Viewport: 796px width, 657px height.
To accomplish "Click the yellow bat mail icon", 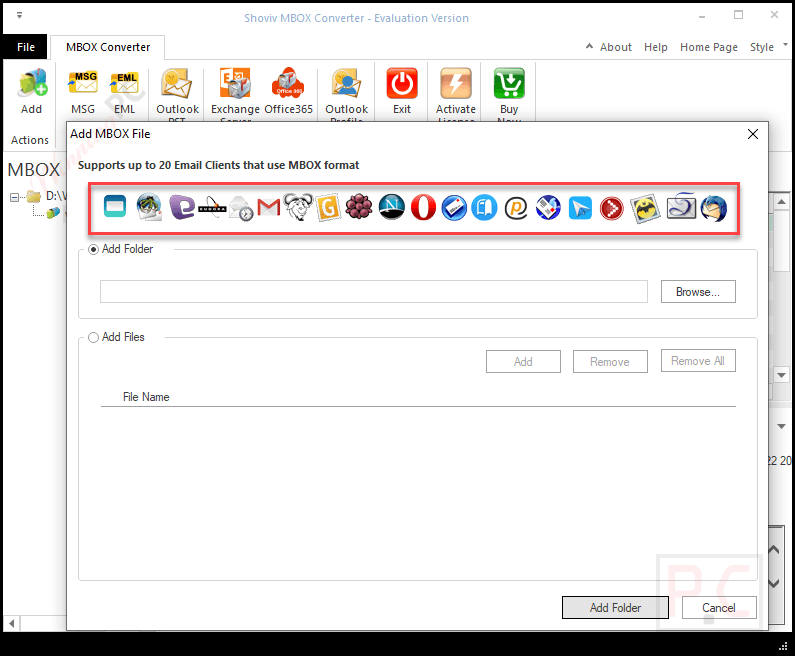I will [645, 208].
